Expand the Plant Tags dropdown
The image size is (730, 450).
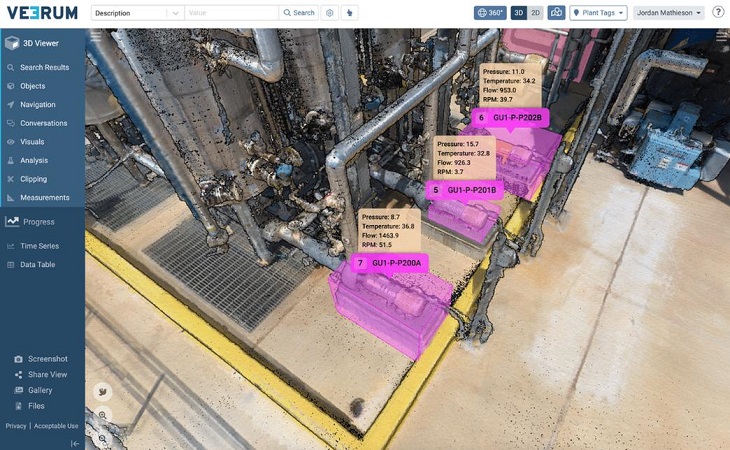click(x=598, y=13)
